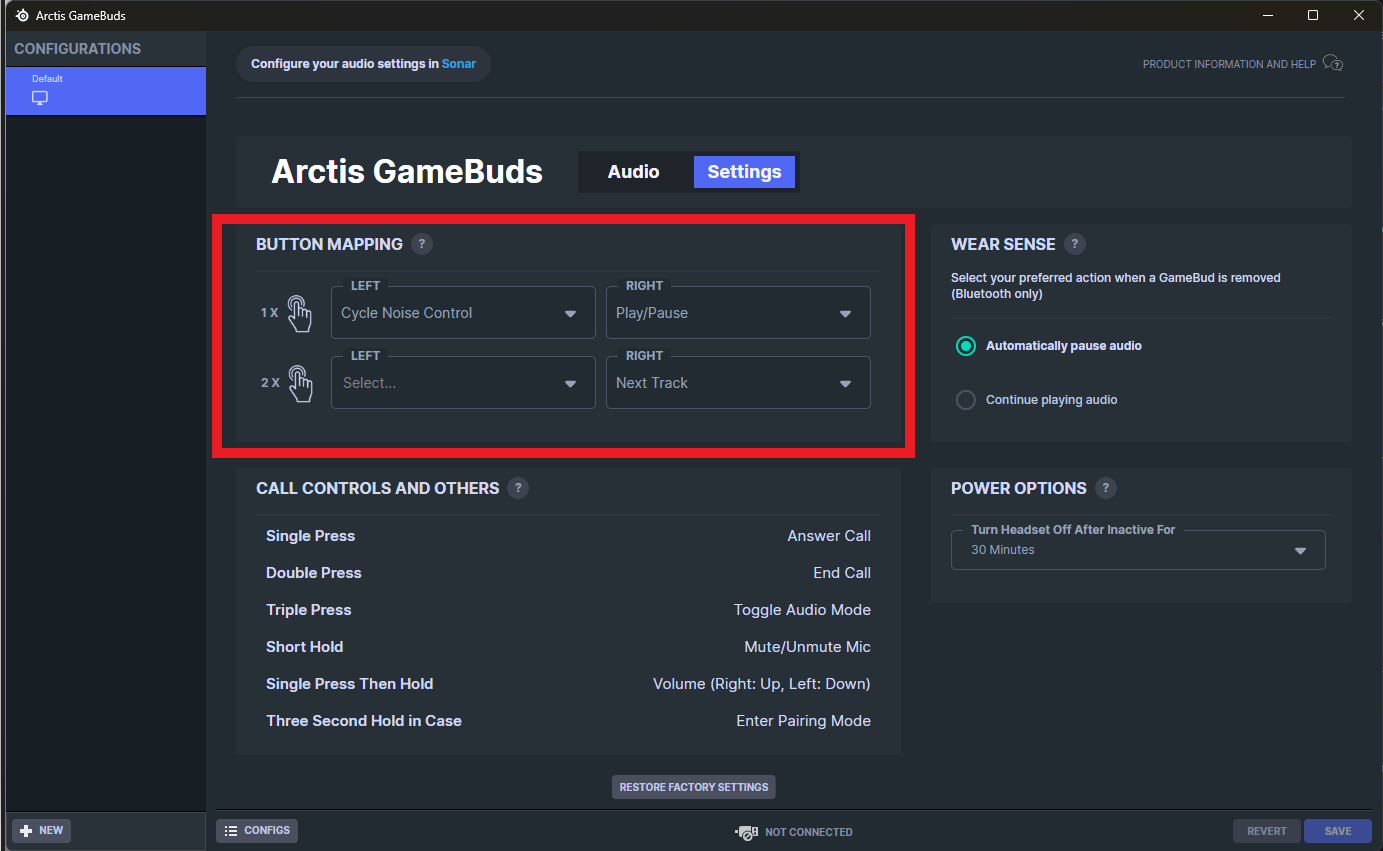The height and width of the screenshot is (851, 1383).
Task: Click the Sonar link
Action: point(459,64)
